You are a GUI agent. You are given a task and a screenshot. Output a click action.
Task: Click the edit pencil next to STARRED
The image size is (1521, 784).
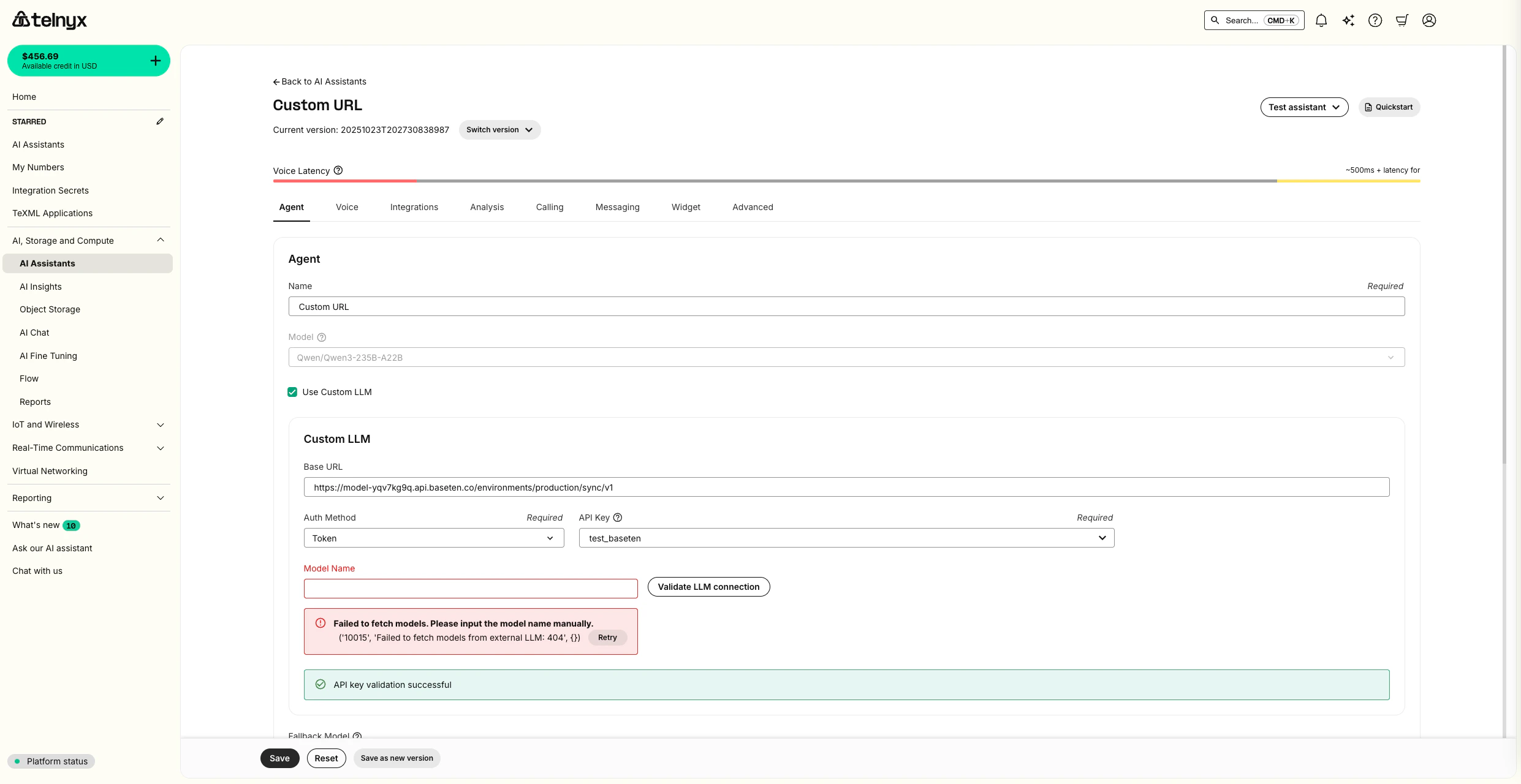click(160, 121)
